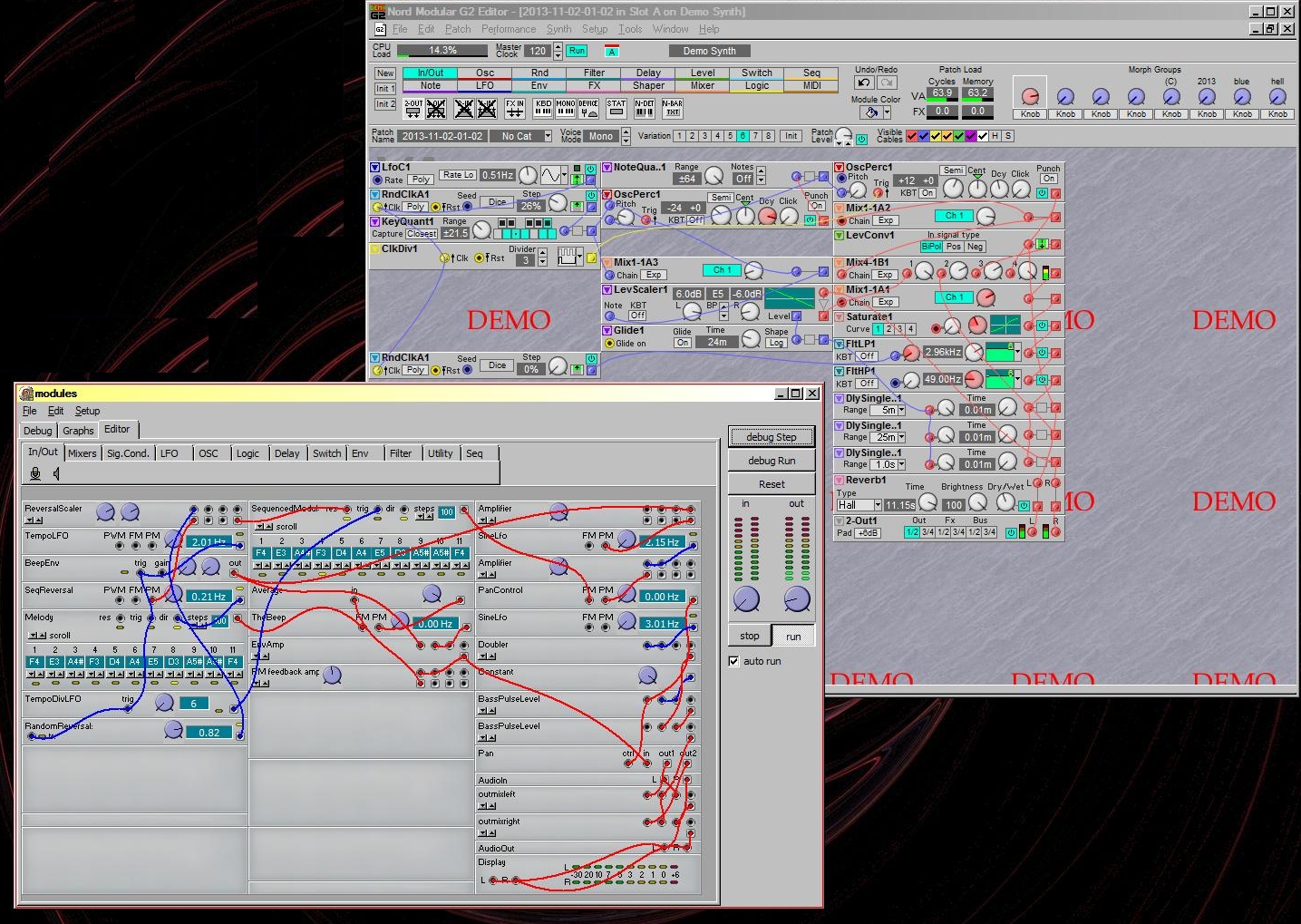This screenshot has height=924, width=1301.
Task: Click the Demo Synth slot label
Action: [x=710, y=51]
